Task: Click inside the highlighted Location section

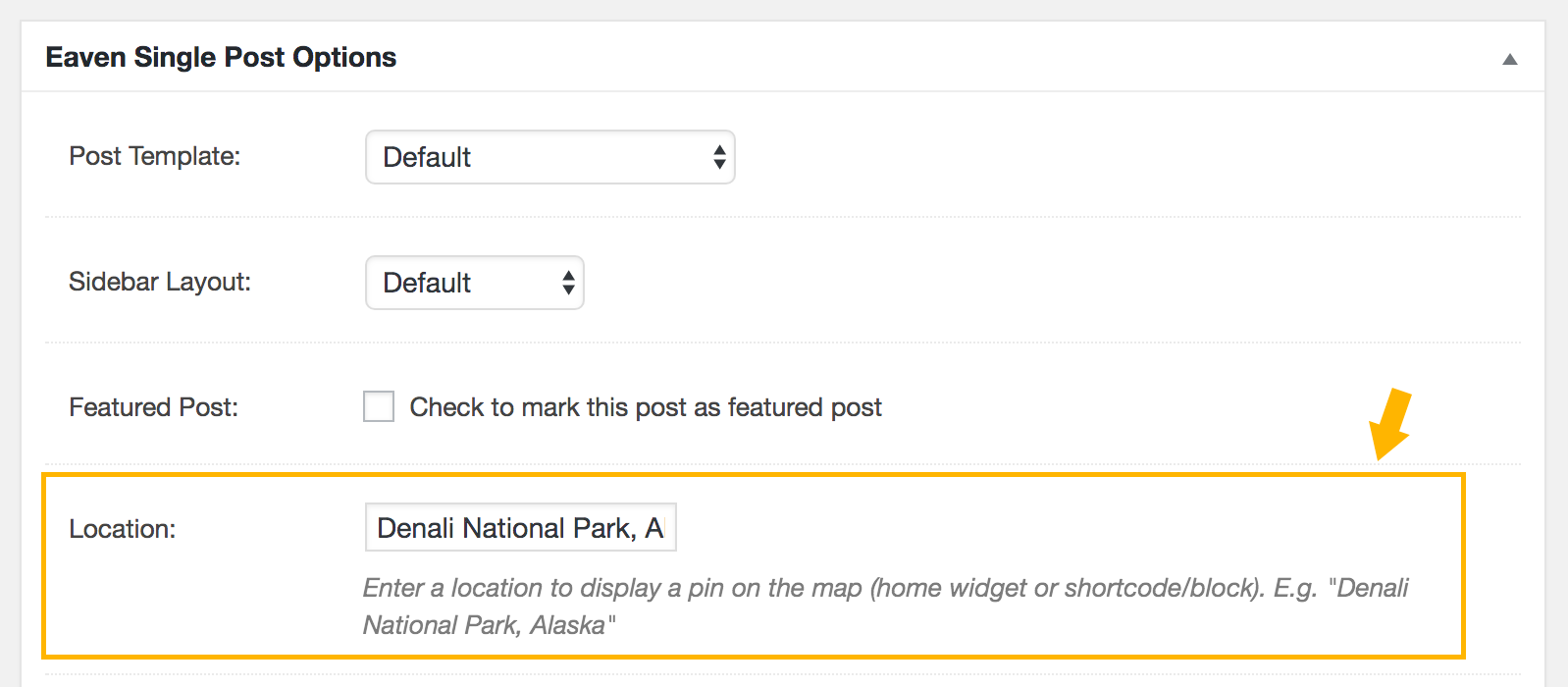Action: point(756,564)
